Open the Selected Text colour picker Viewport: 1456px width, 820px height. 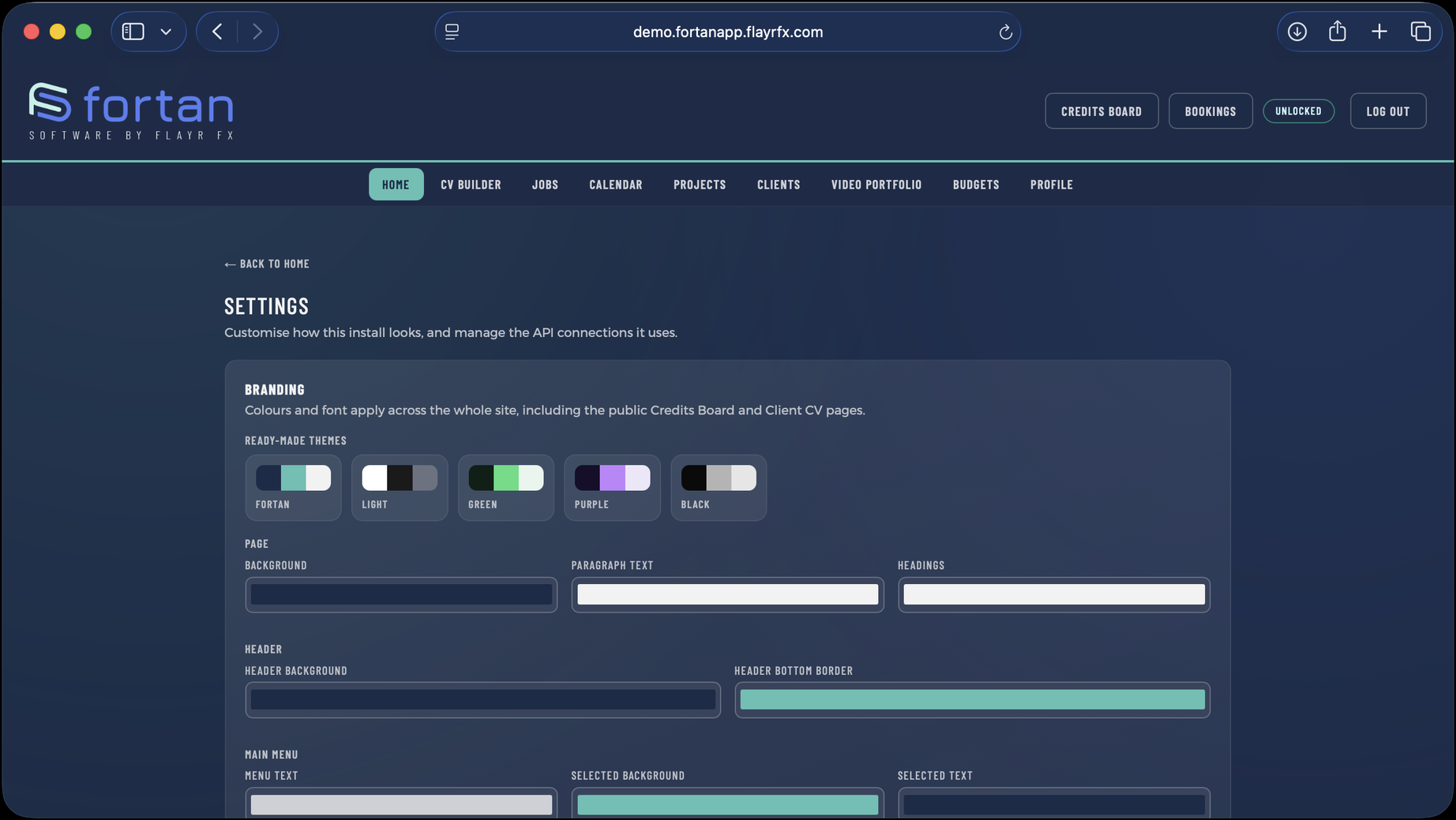pyautogui.click(x=1054, y=804)
